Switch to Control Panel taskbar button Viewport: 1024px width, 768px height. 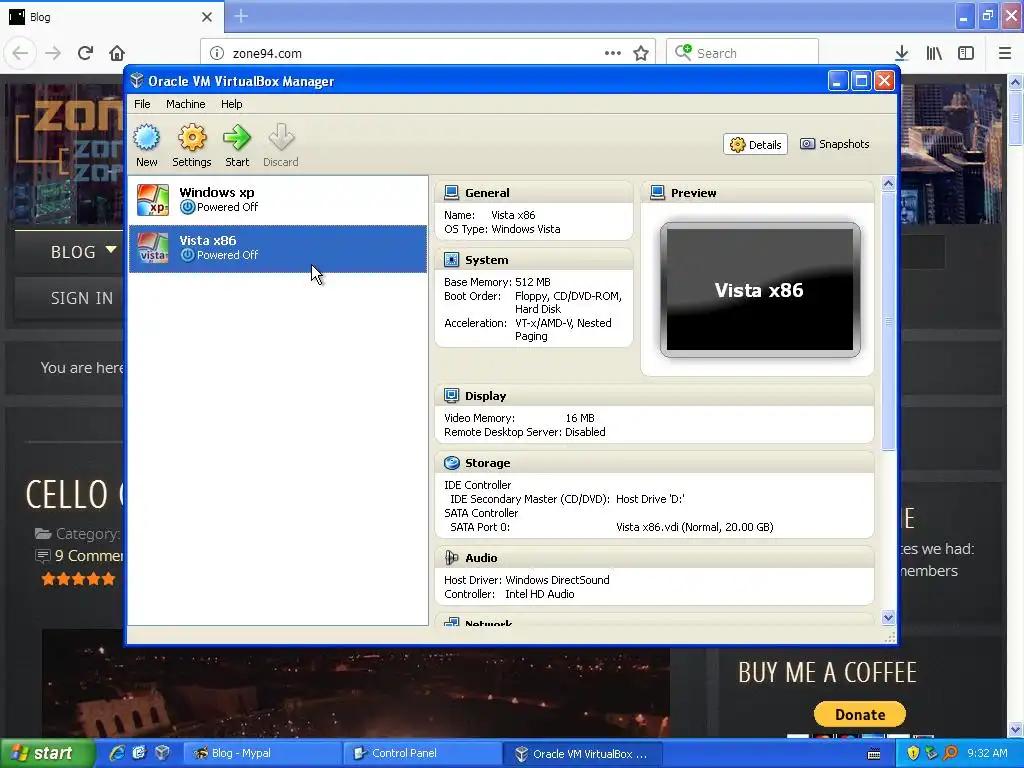click(x=422, y=754)
